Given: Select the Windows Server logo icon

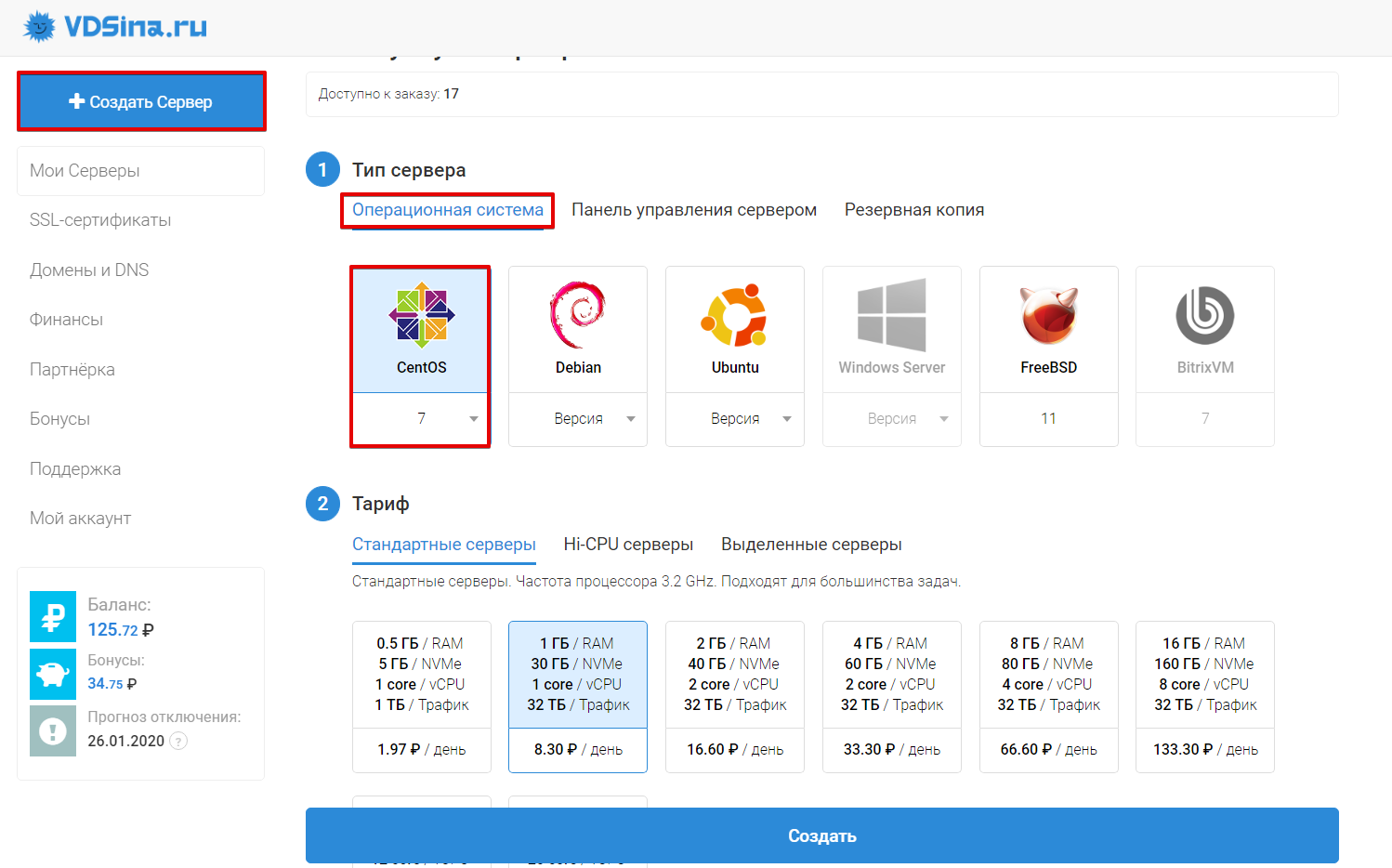Looking at the screenshot, I should click(891, 315).
